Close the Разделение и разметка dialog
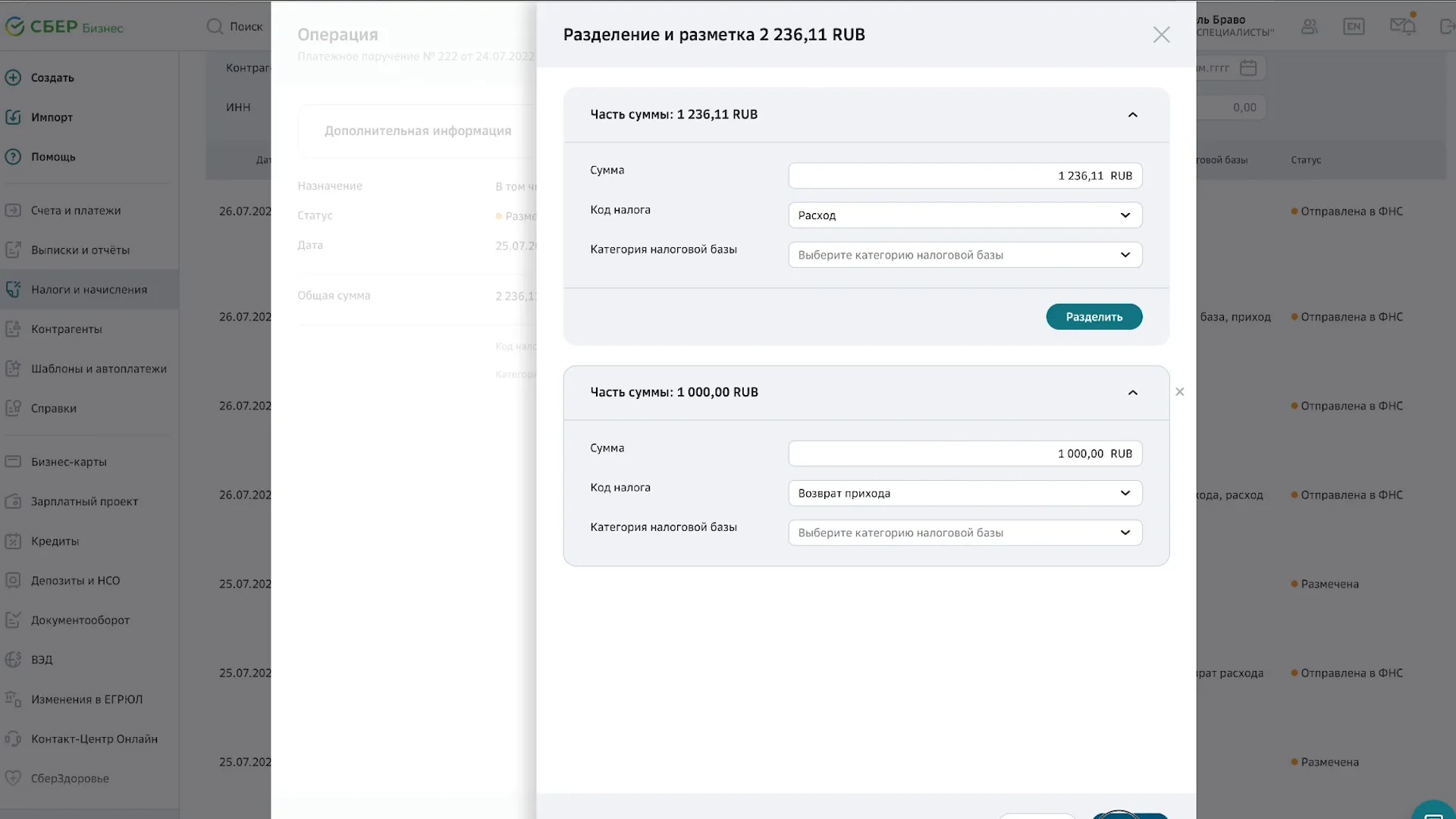Image resolution: width=1456 pixels, height=819 pixels. 1161,35
